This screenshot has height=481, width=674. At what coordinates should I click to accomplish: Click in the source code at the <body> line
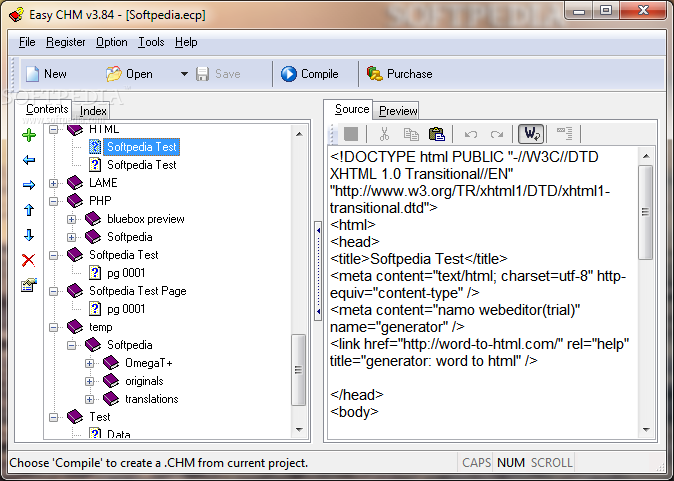click(354, 412)
